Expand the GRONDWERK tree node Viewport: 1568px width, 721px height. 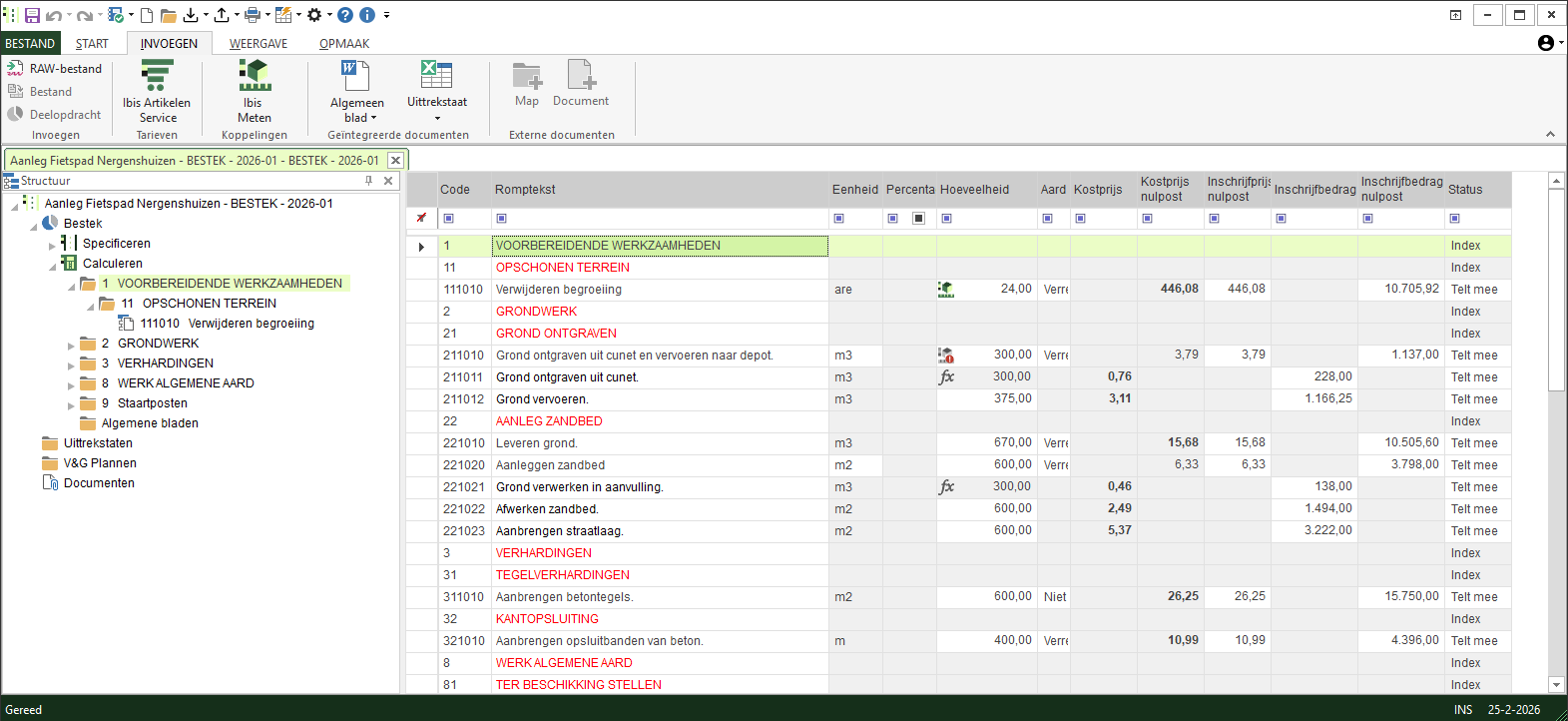point(71,345)
